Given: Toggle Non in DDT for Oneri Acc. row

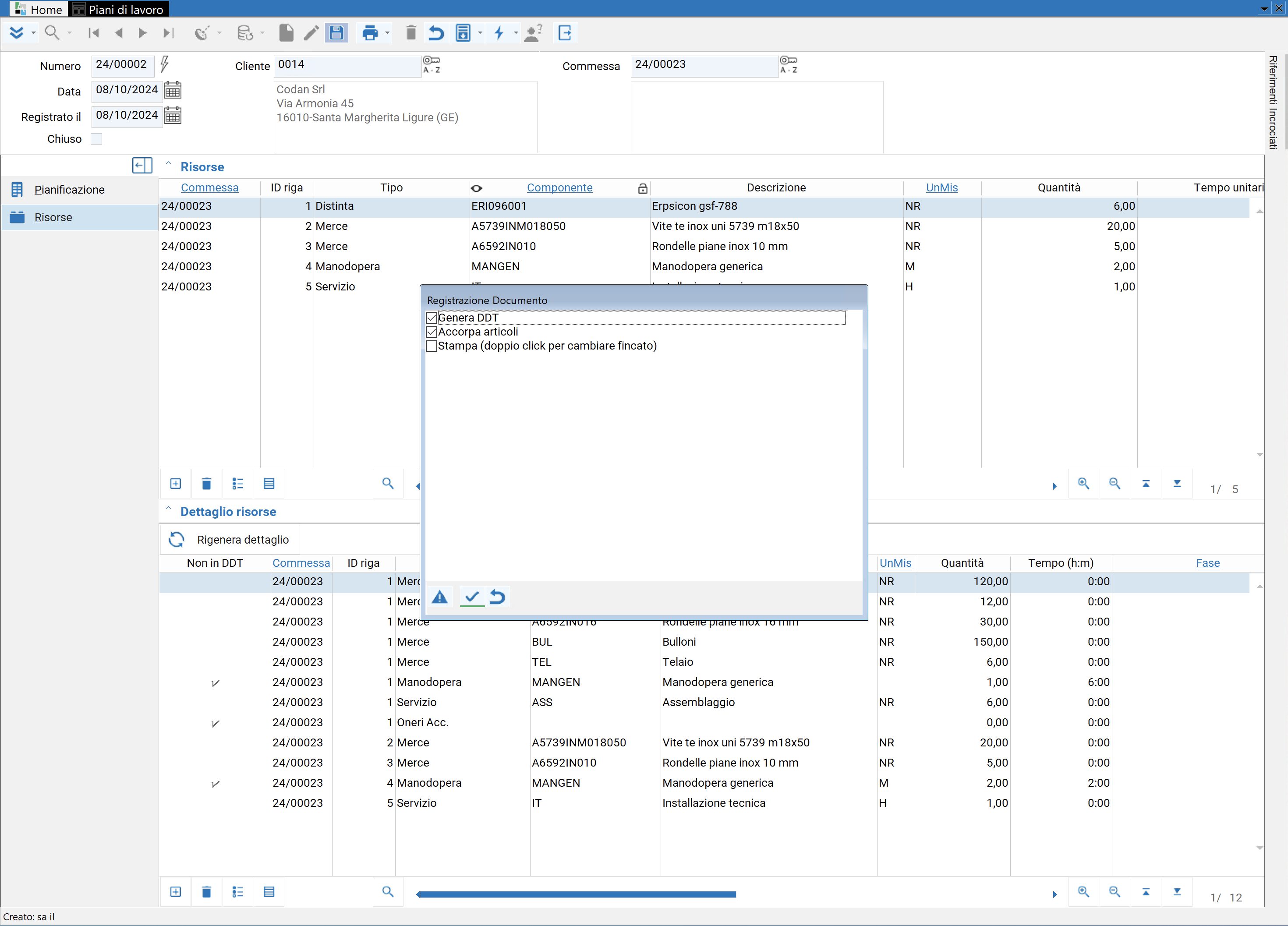Looking at the screenshot, I should pos(215,723).
